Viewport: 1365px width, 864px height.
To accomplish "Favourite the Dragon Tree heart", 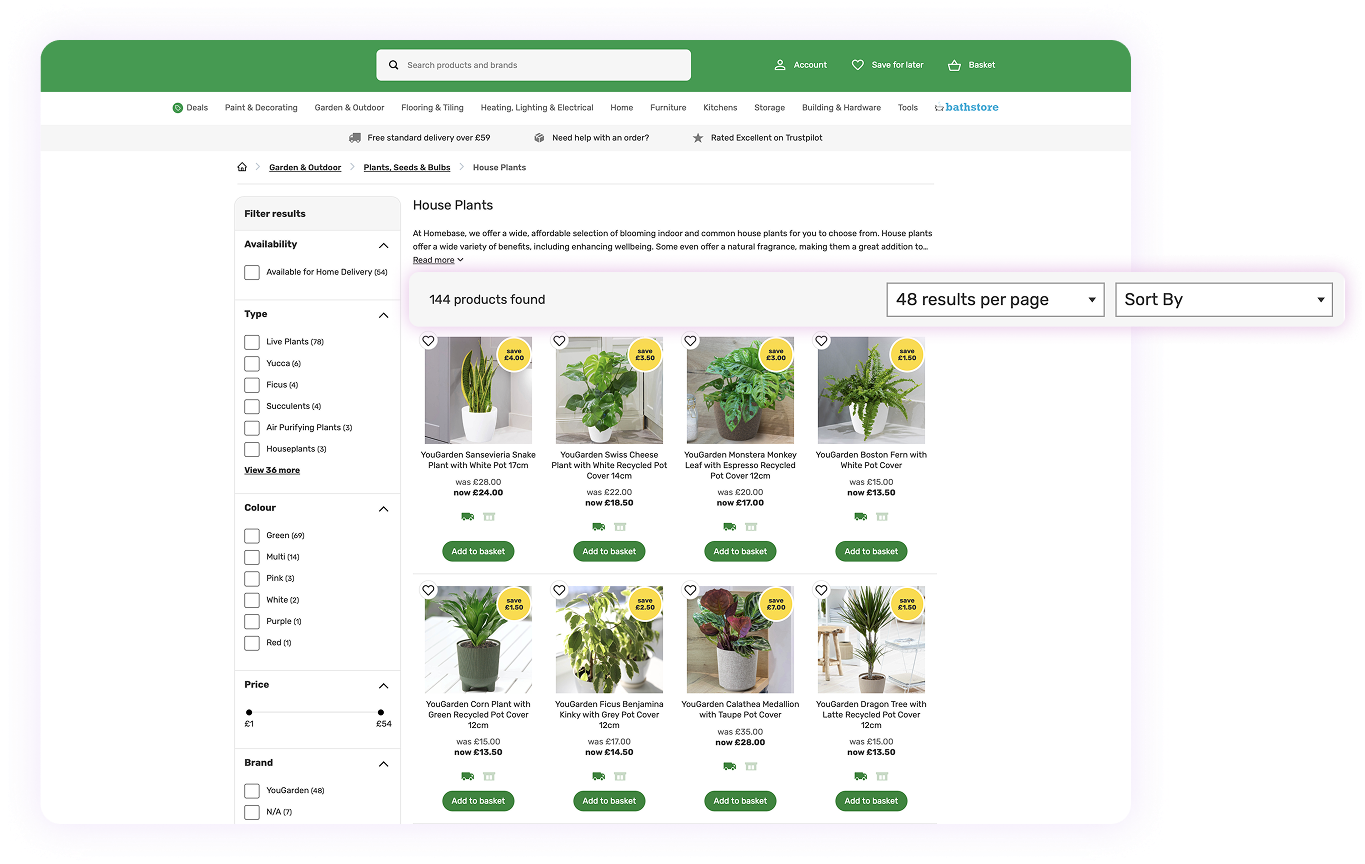I will (x=821, y=590).
